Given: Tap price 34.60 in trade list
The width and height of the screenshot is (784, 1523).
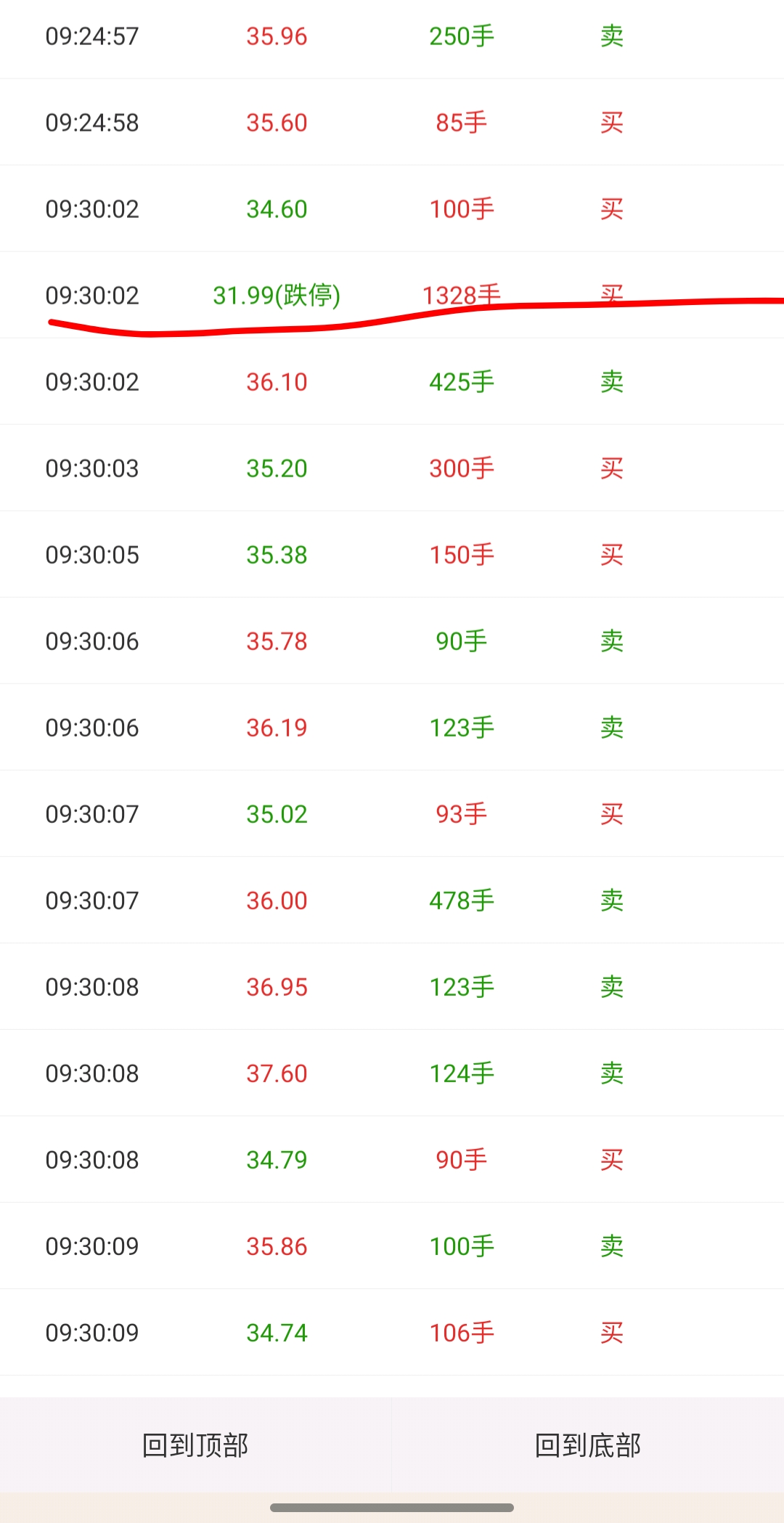Looking at the screenshot, I should click(277, 209).
